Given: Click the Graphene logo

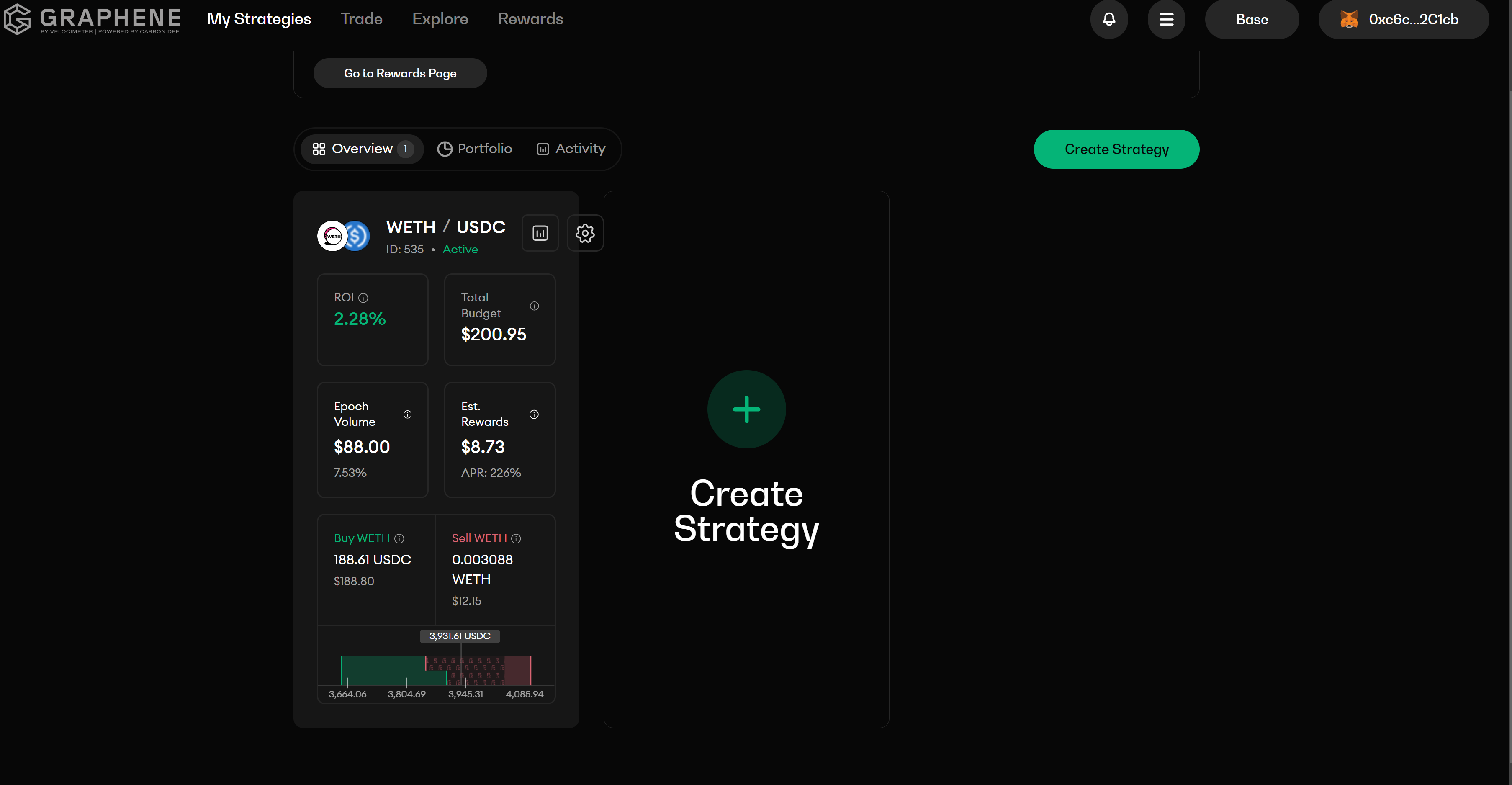Looking at the screenshot, I should pos(93,19).
